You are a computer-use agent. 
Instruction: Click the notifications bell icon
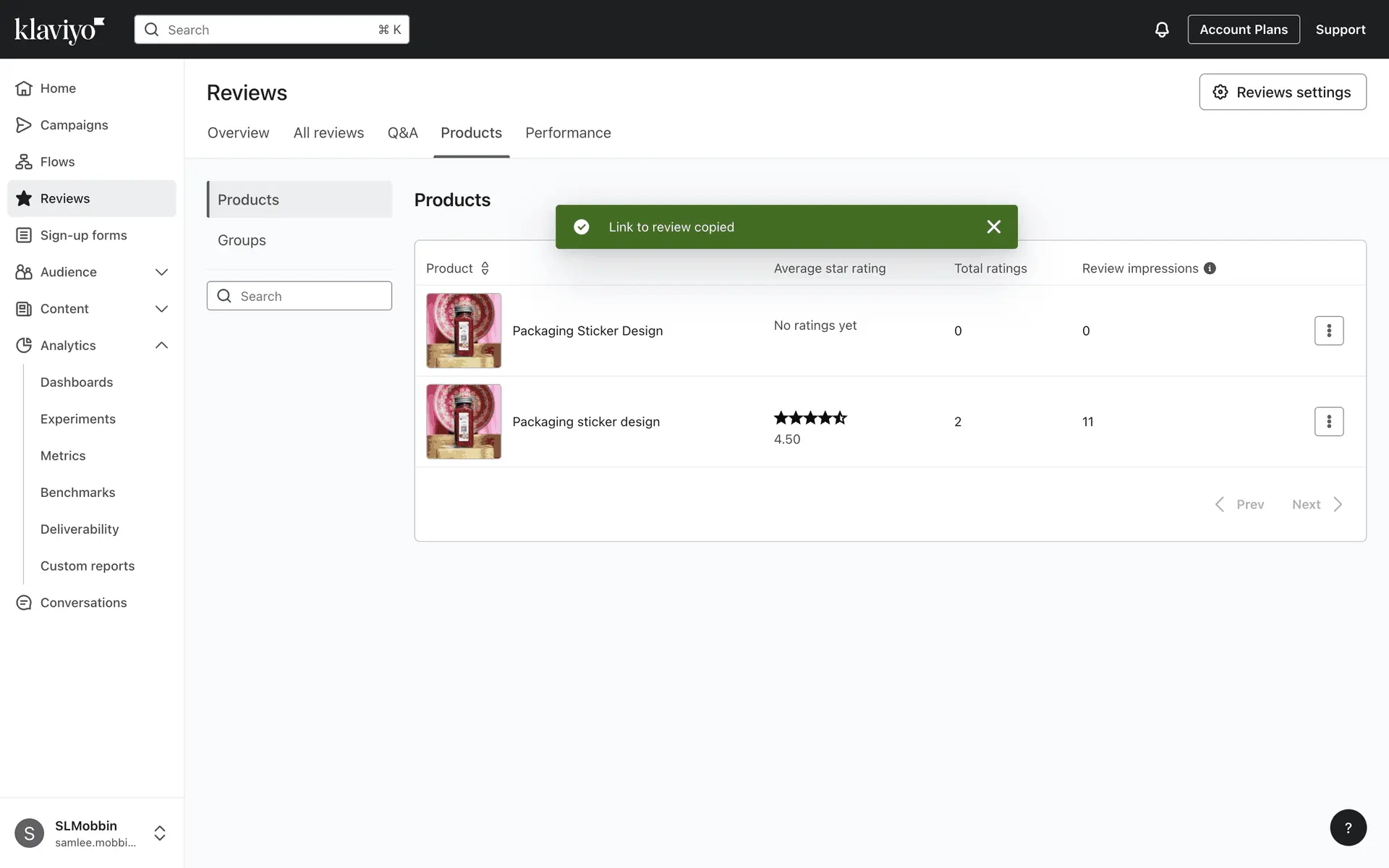(x=1161, y=30)
